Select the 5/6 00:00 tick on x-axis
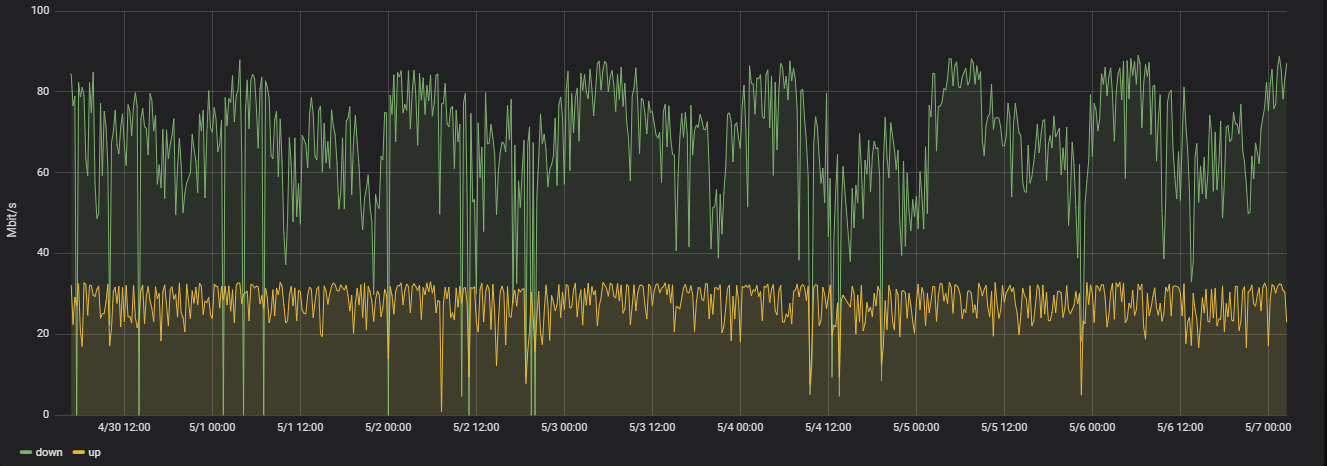1327x466 pixels. [x=1092, y=427]
